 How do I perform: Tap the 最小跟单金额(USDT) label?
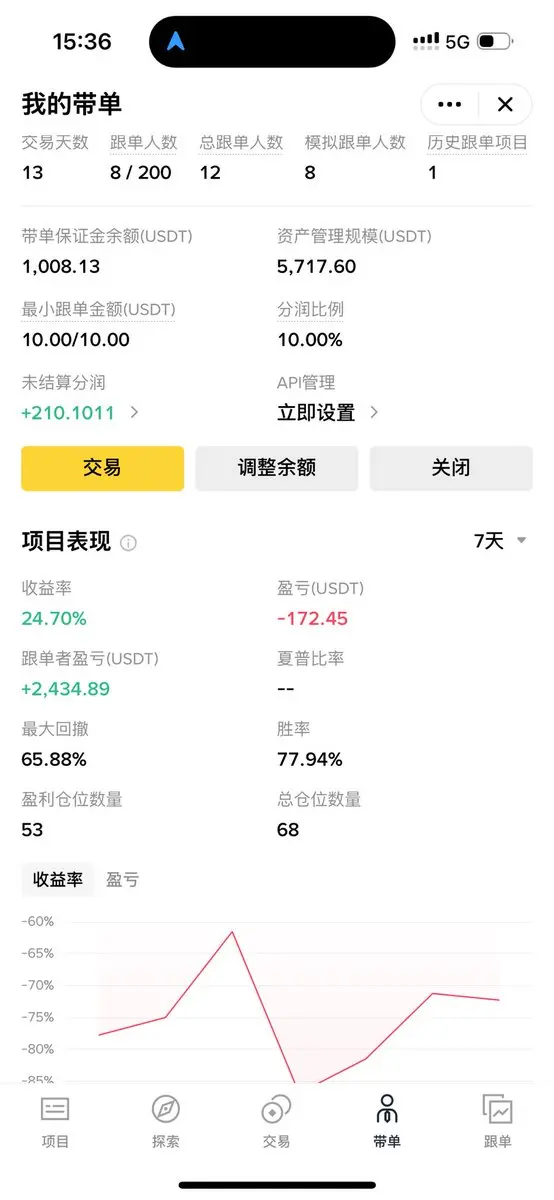[99, 310]
